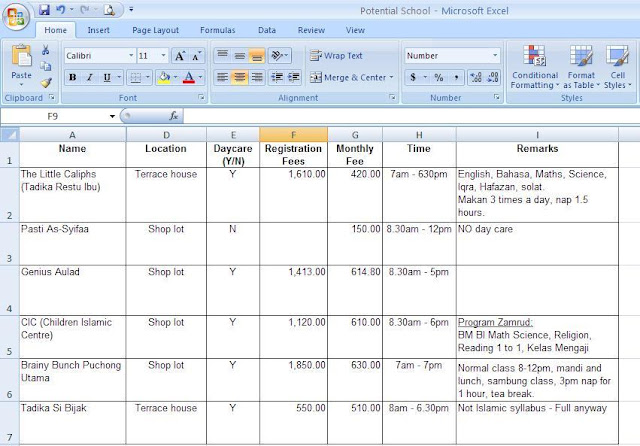Align text to the right
Viewport: 640px width, 446px height.
(x=257, y=77)
